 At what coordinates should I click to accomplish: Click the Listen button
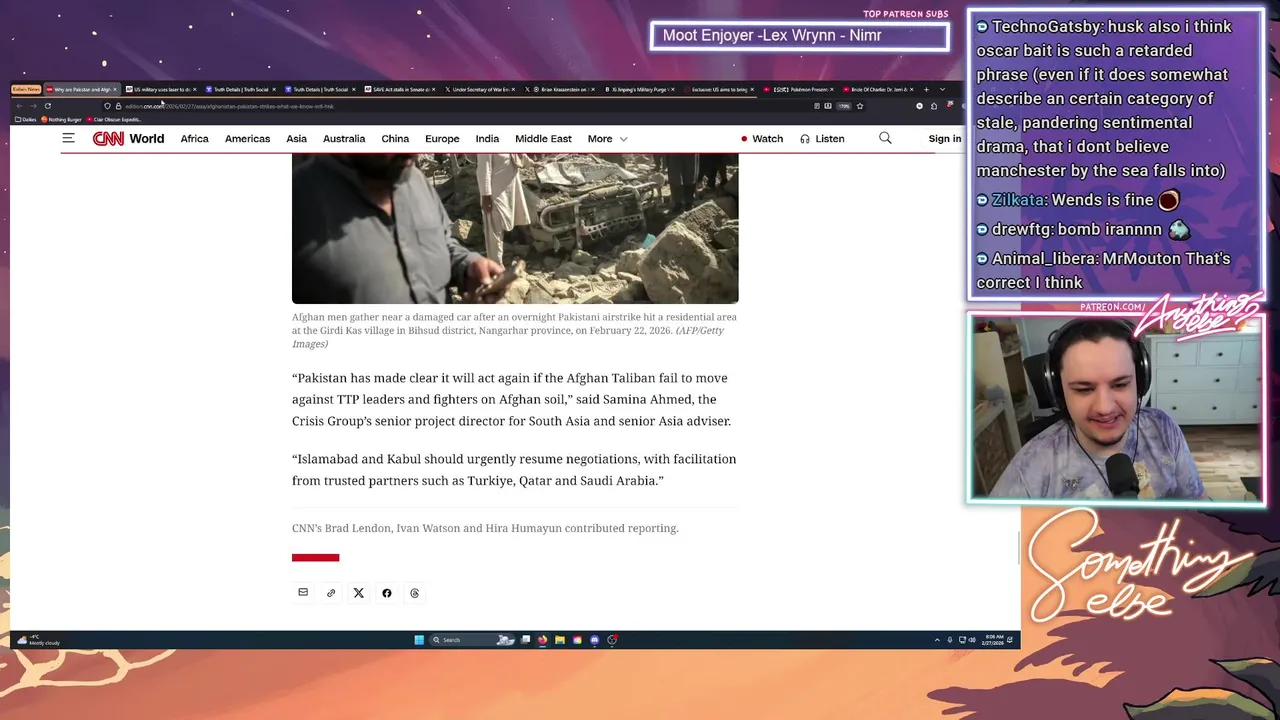tap(822, 139)
